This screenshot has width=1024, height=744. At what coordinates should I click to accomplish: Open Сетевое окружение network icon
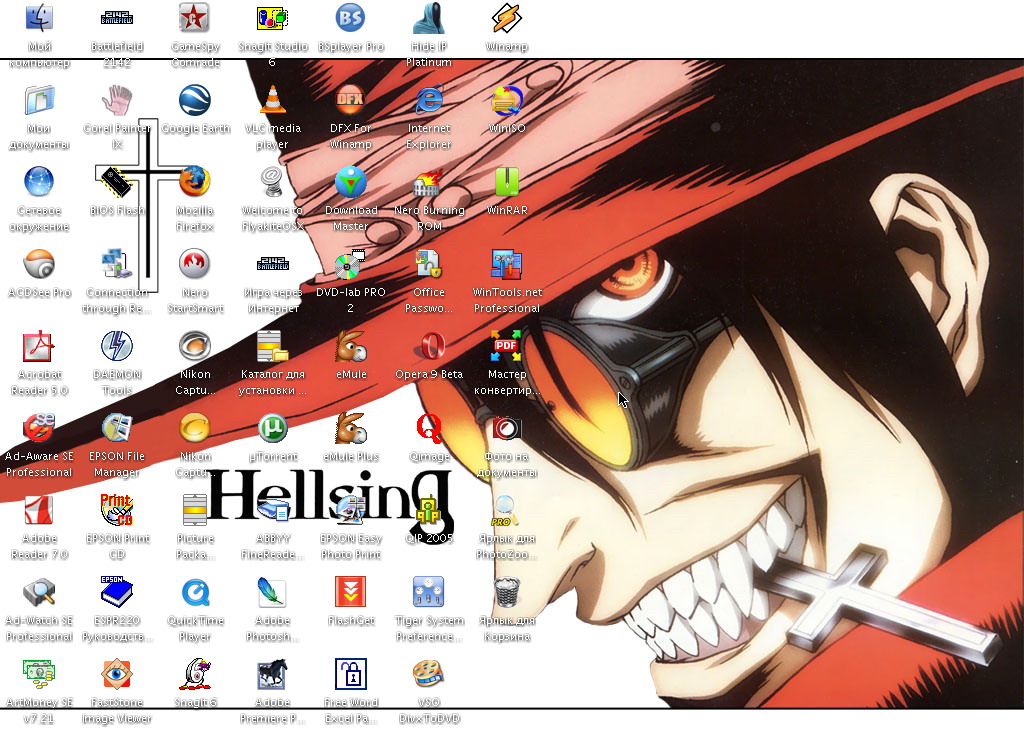(39, 182)
